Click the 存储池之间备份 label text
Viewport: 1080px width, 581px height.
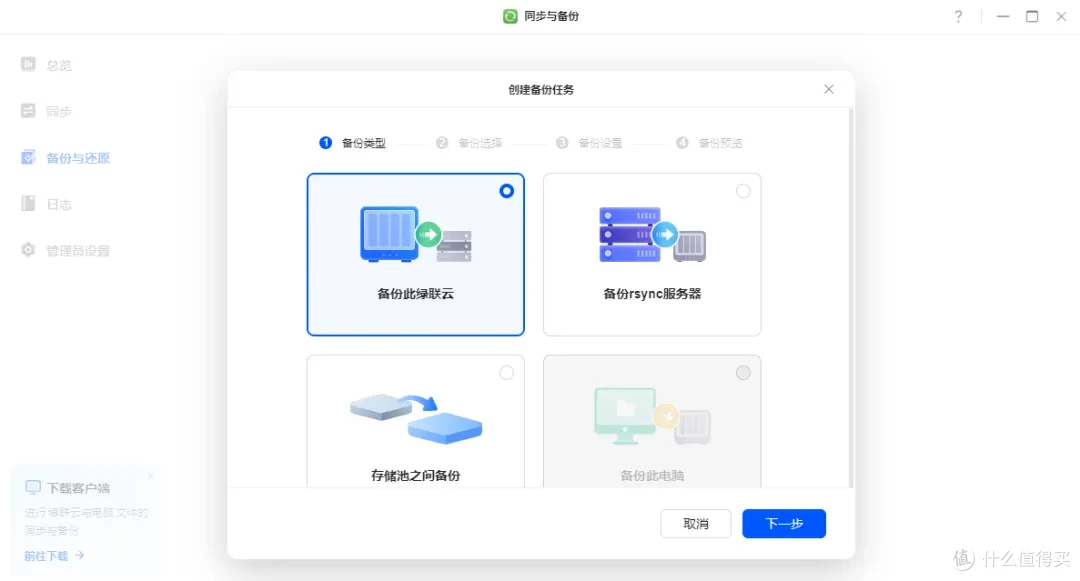[415, 475]
